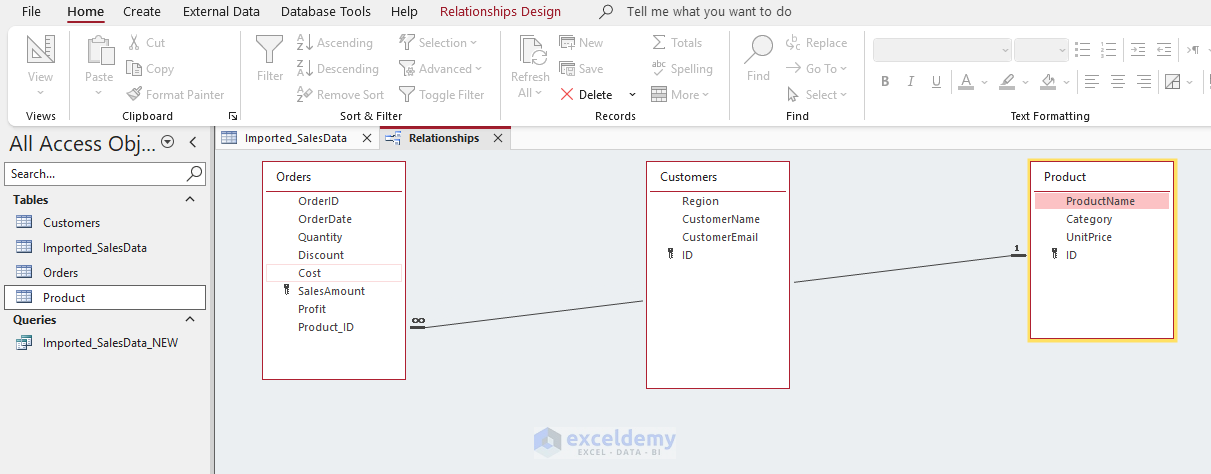
Task: Click the Gridlines icon
Action: tap(1173, 82)
